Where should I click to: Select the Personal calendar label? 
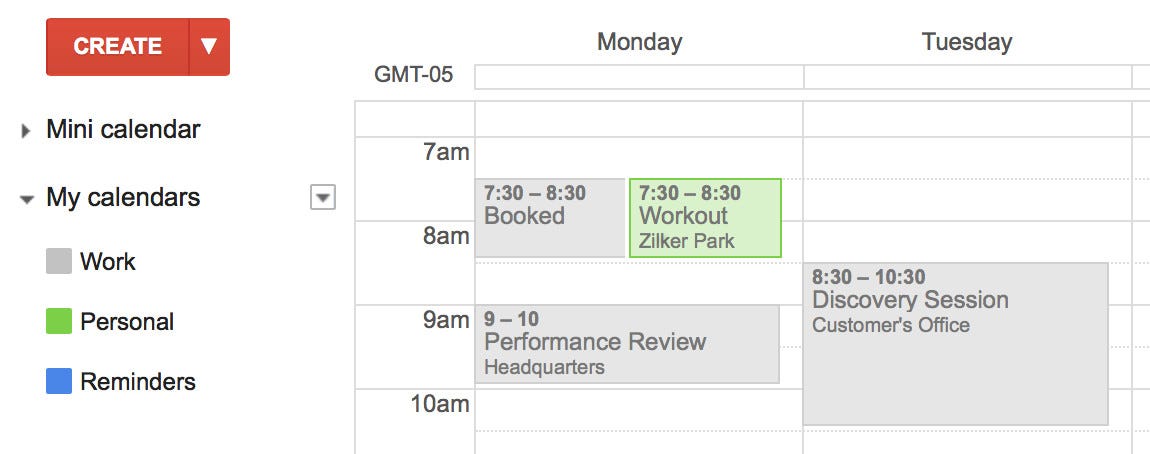(x=127, y=321)
